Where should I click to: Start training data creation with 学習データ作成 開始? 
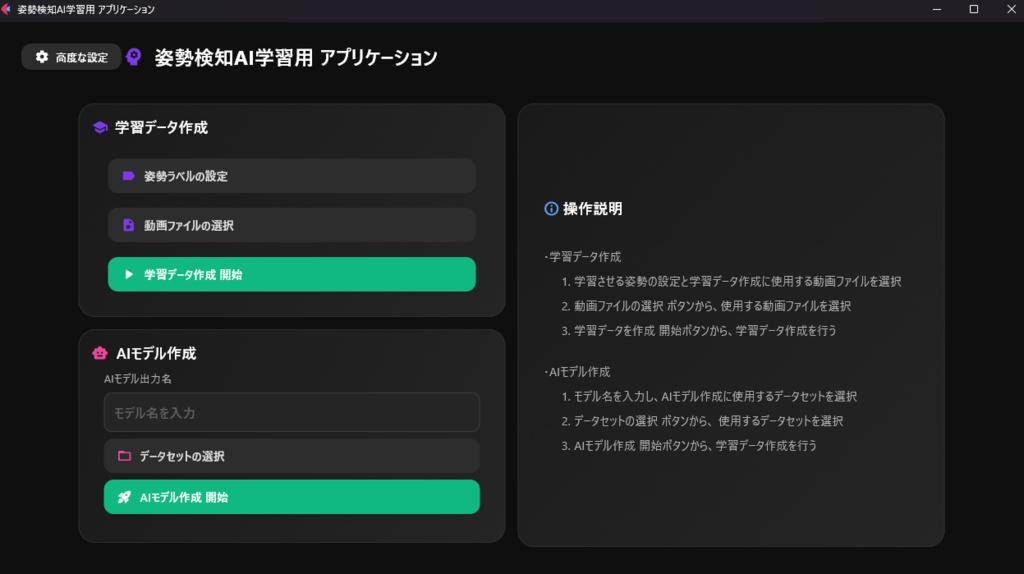291,274
